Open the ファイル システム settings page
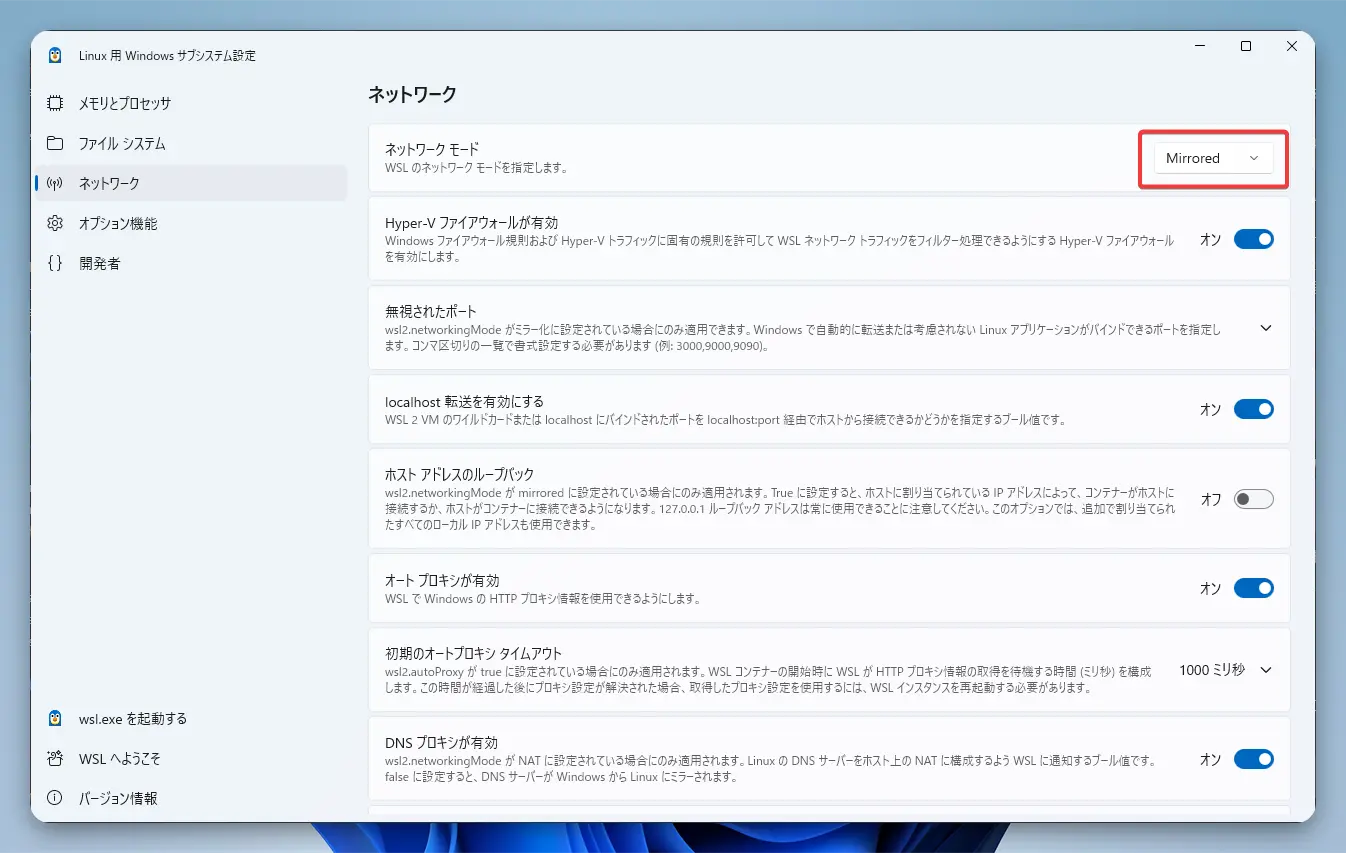 coord(122,143)
